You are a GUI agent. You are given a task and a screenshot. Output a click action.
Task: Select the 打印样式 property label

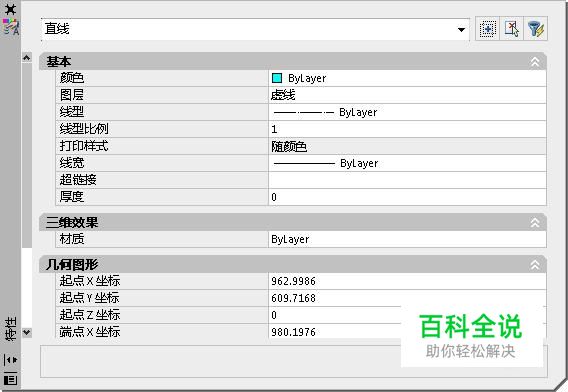(84, 146)
